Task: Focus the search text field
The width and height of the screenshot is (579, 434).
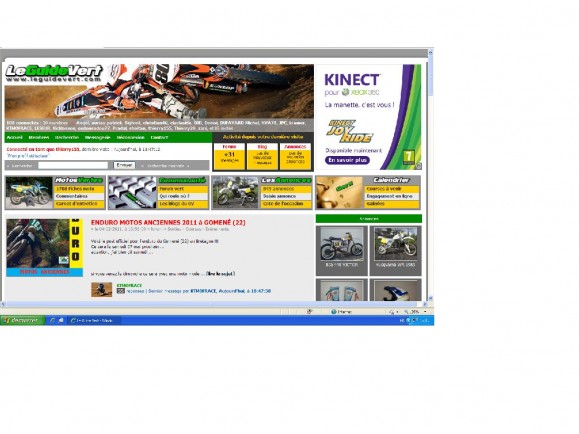Action: (73, 165)
